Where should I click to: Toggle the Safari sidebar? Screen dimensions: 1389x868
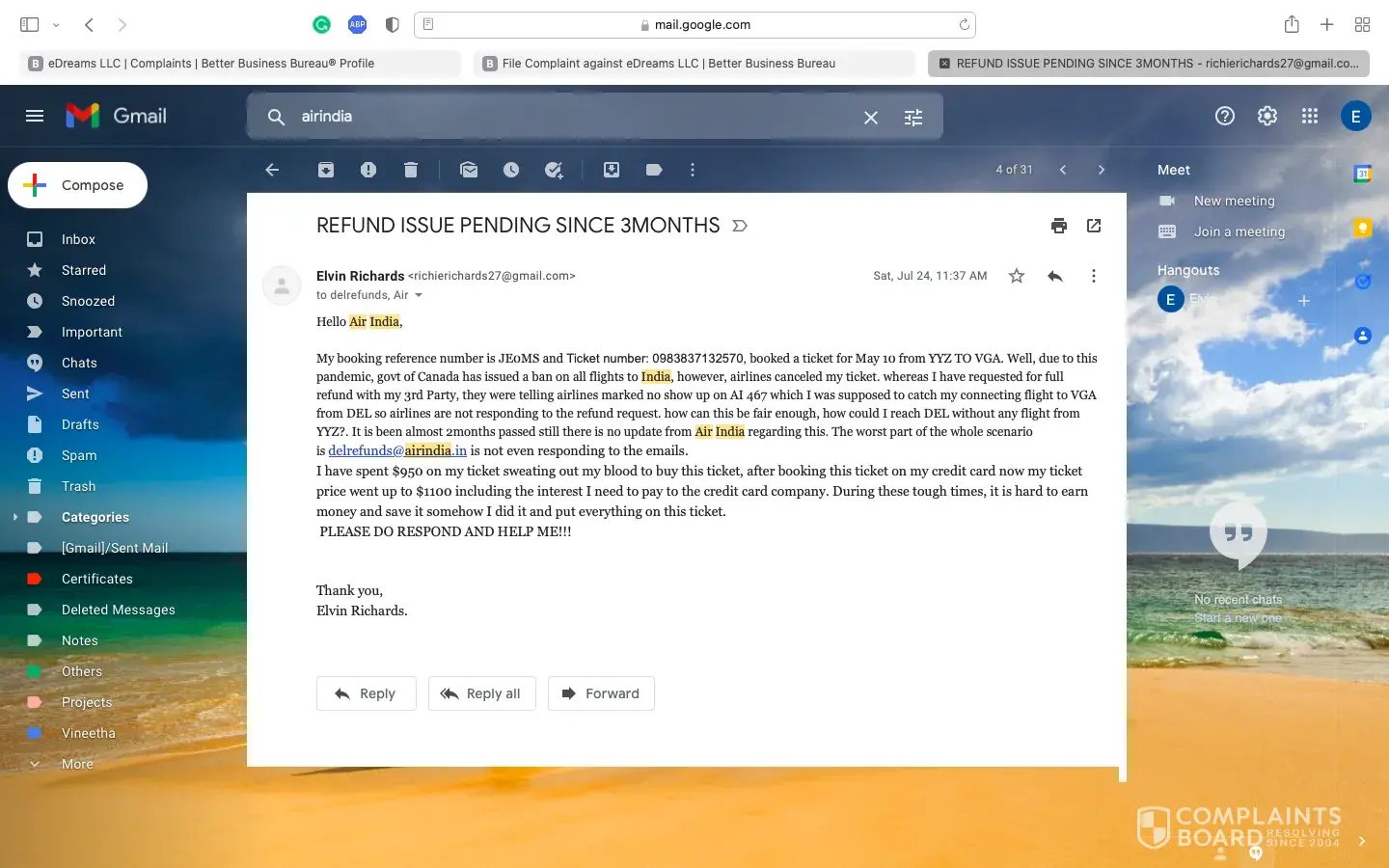click(x=29, y=25)
